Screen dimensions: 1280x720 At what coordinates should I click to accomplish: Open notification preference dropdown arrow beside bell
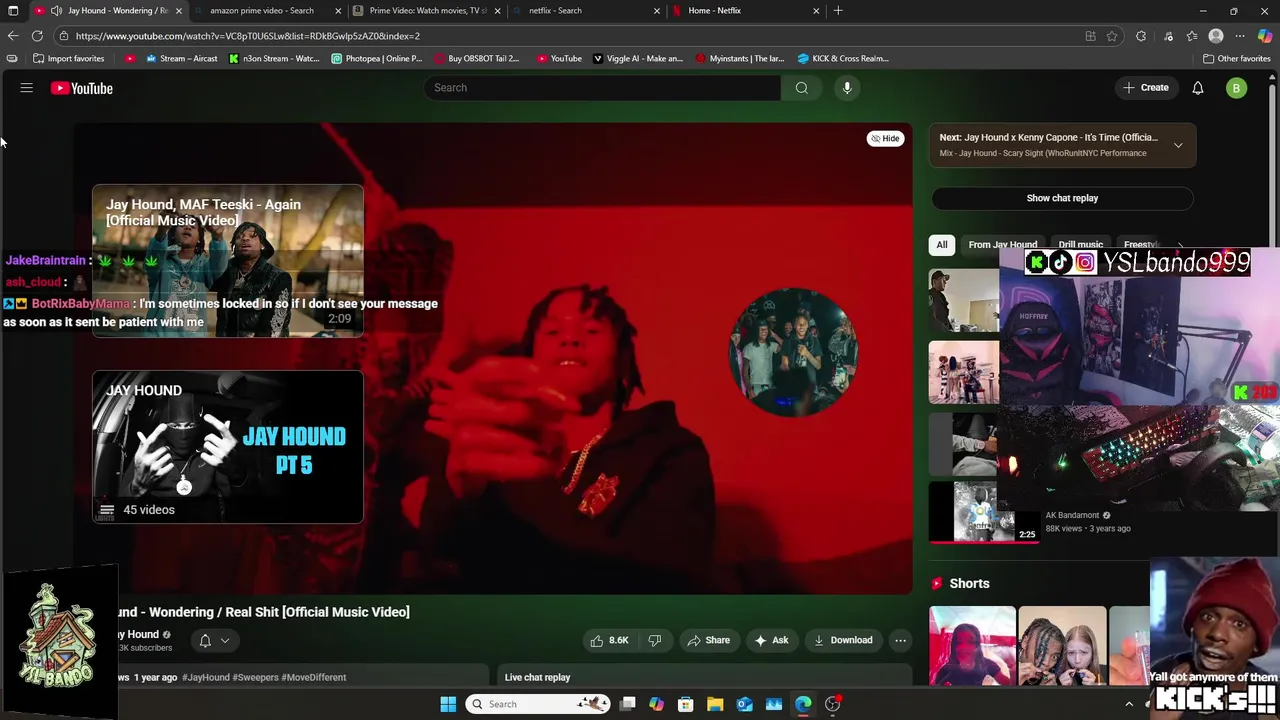(225, 640)
